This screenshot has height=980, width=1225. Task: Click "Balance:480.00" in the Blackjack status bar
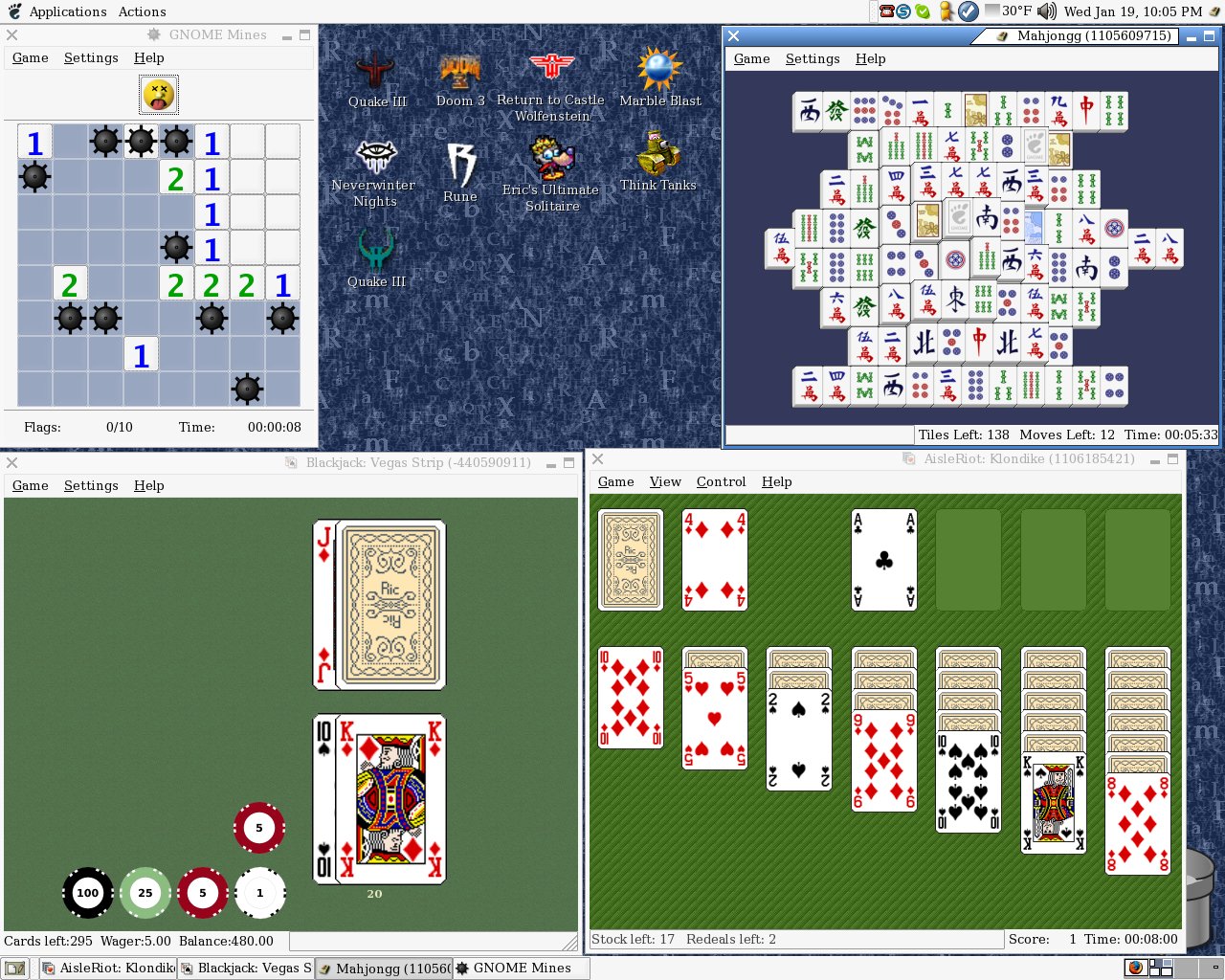(226, 941)
